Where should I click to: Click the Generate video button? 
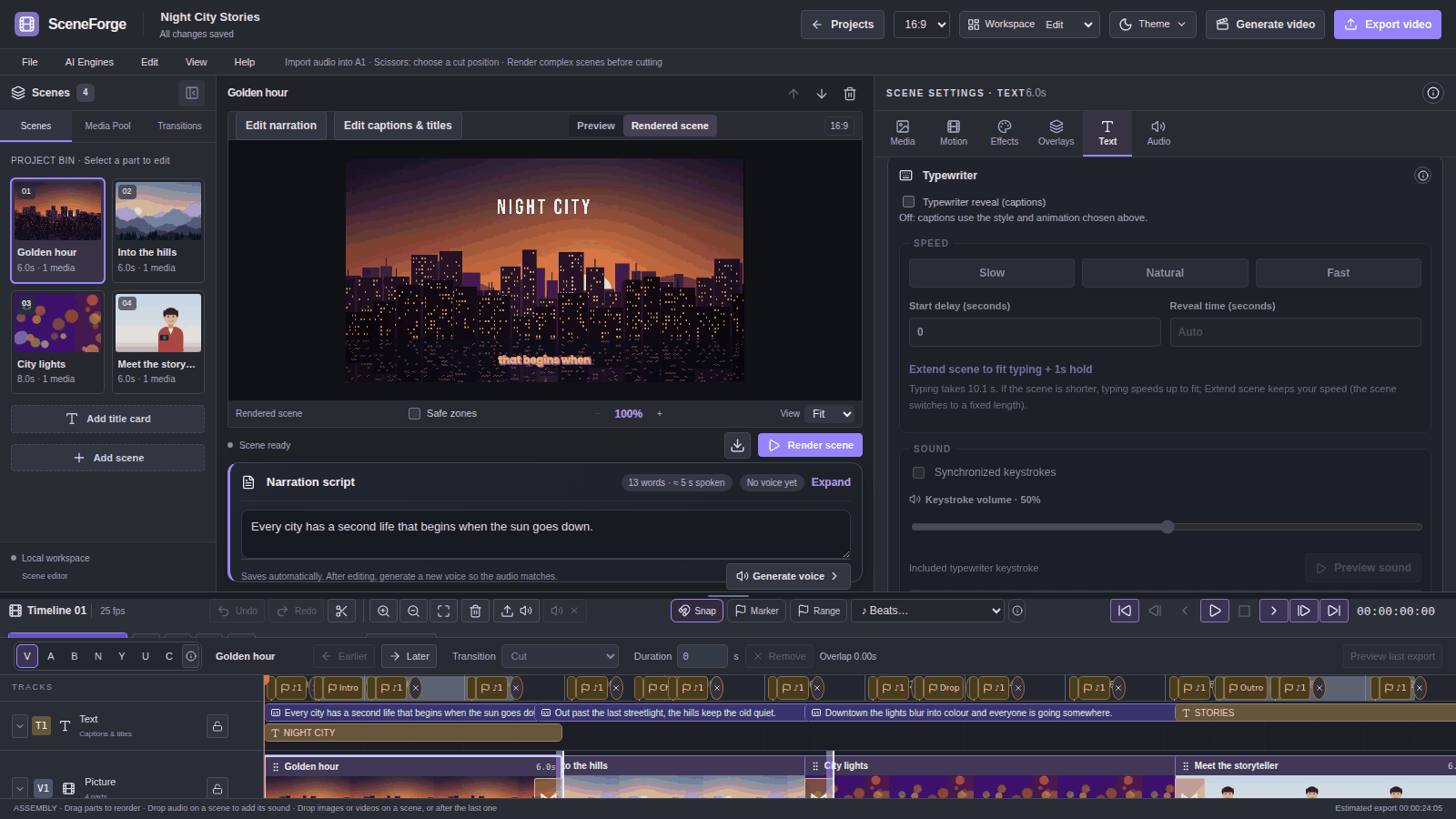[1265, 25]
